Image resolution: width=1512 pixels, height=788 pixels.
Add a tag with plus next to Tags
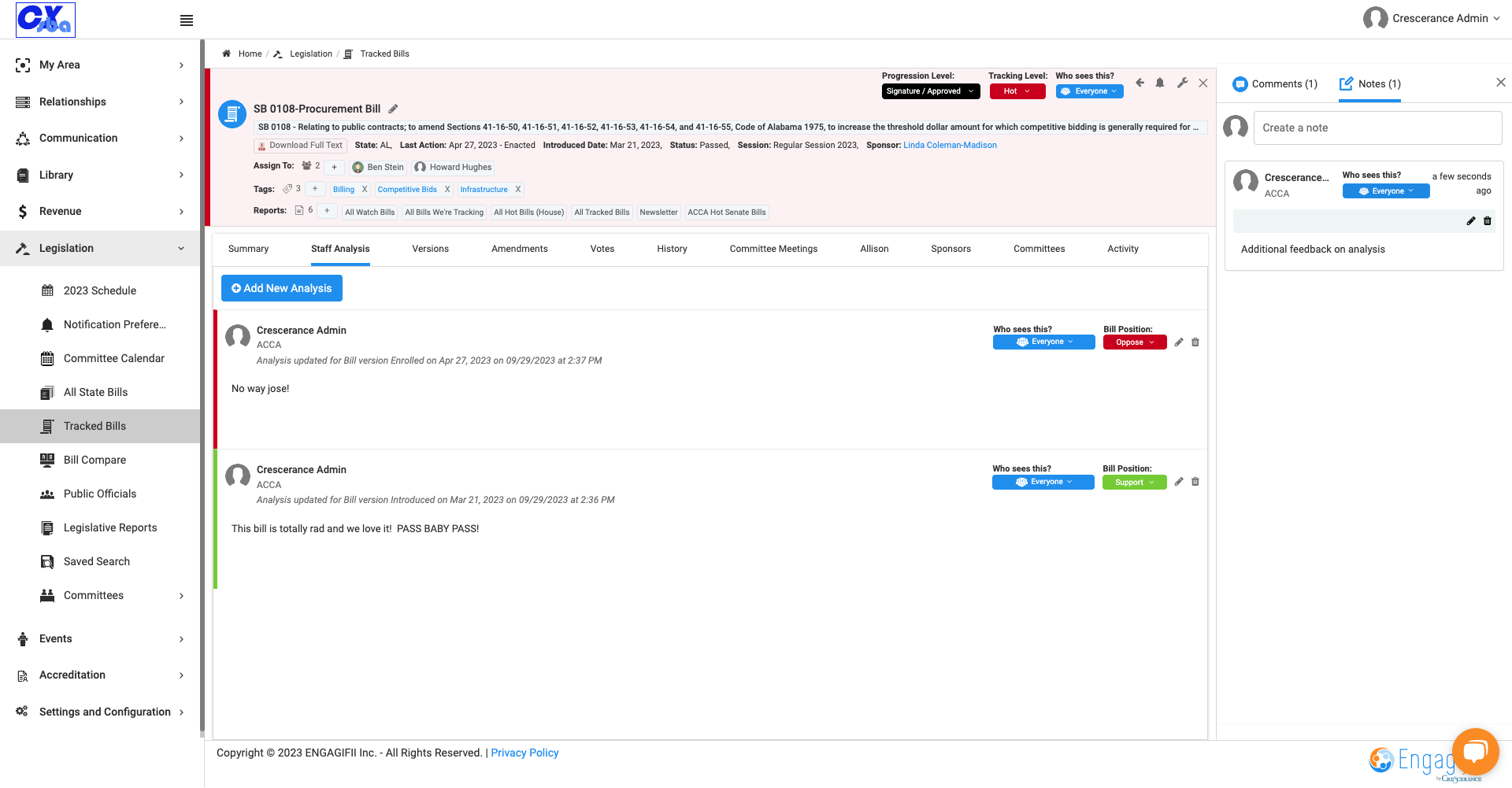pos(315,189)
